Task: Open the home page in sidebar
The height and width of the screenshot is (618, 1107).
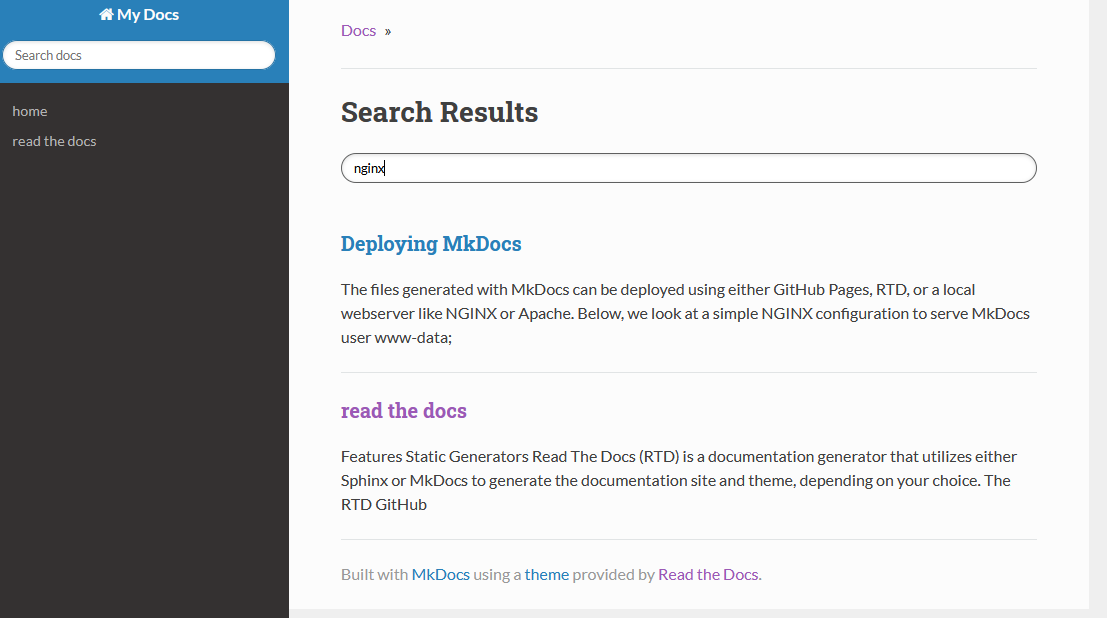Action: 30,111
